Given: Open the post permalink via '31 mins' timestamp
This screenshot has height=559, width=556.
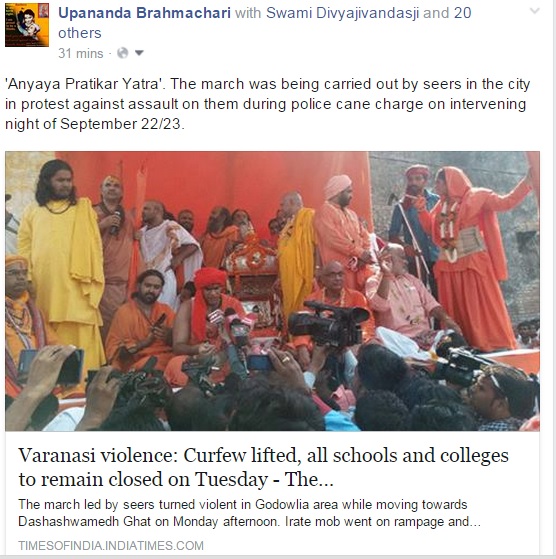Looking at the screenshot, I should tap(81, 53).
